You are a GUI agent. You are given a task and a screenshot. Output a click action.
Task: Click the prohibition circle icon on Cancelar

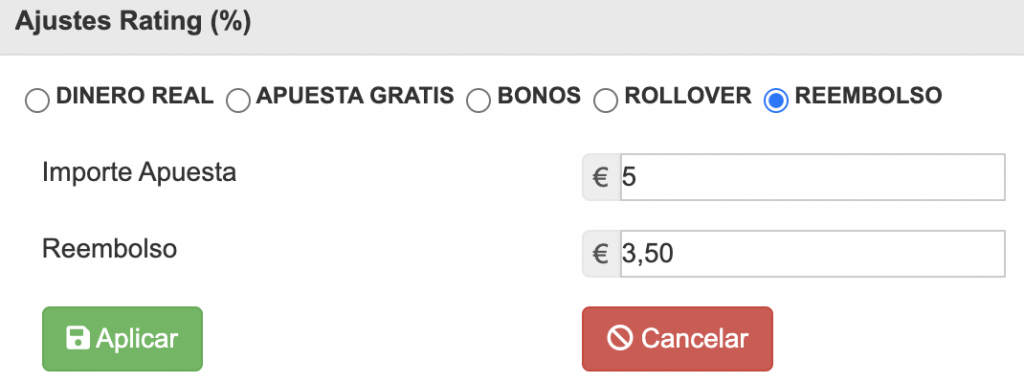coord(618,339)
